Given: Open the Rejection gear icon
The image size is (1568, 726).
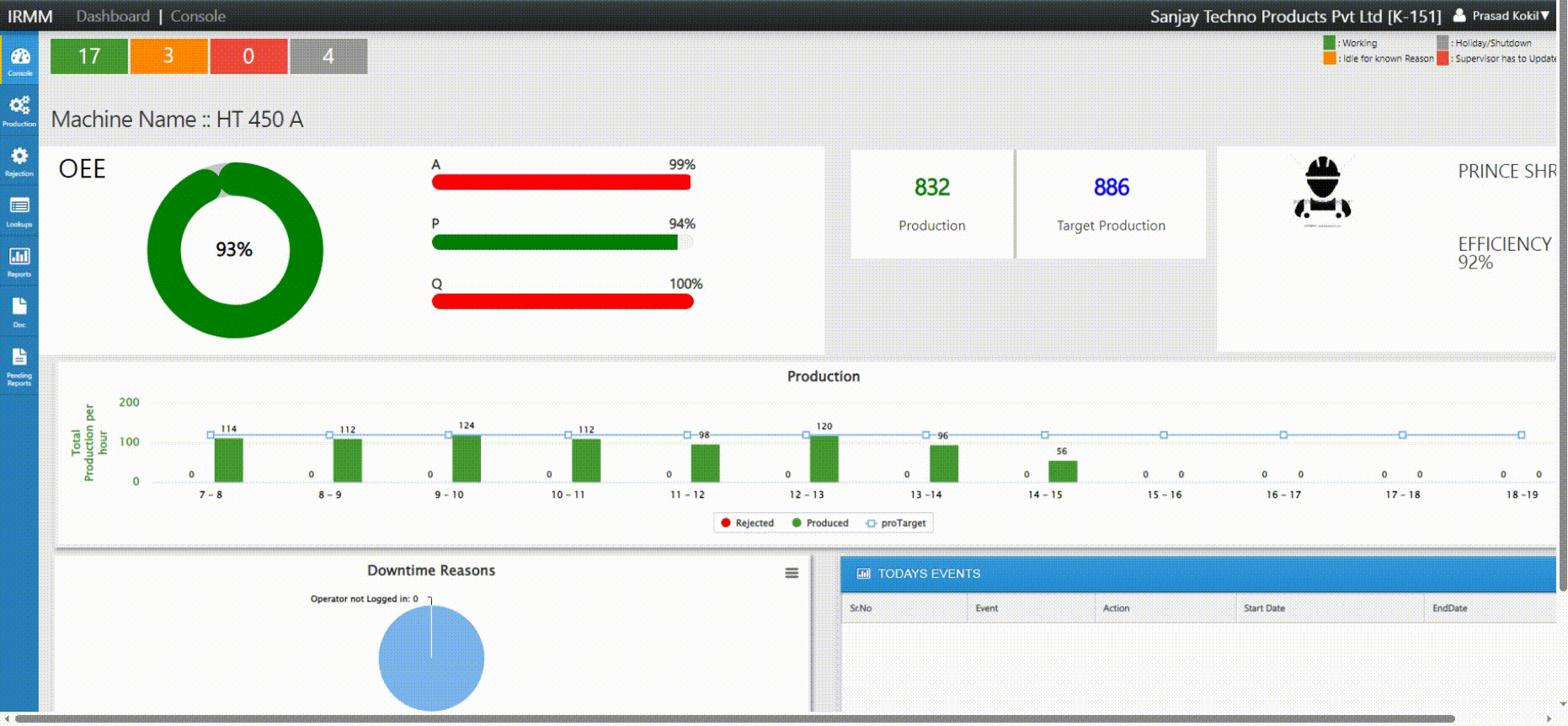Looking at the screenshot, I should point(19,158).
